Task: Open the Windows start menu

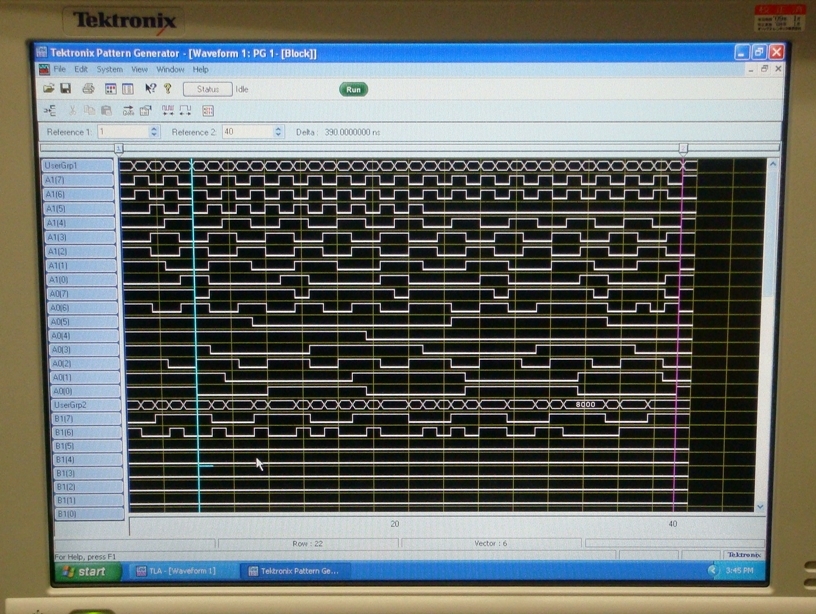Action: 87,571
